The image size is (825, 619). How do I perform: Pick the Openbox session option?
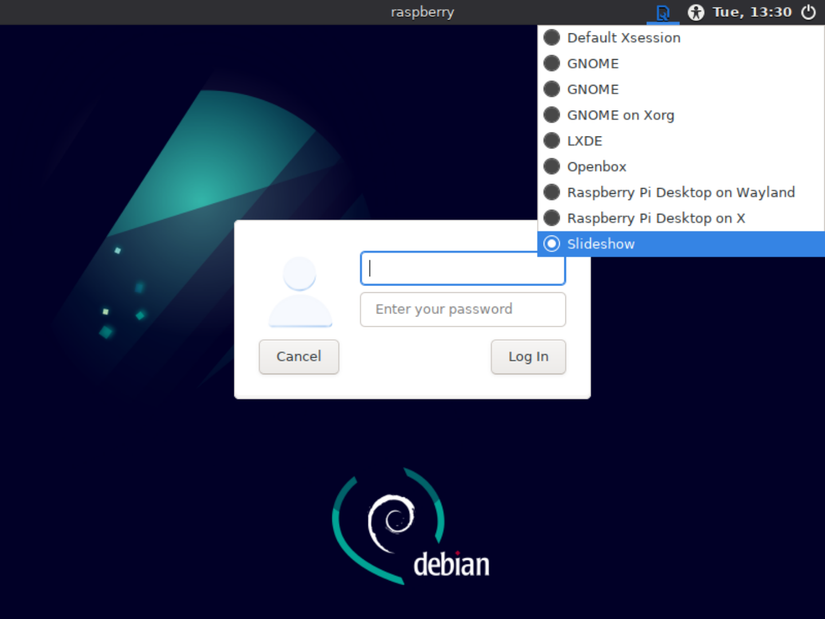[596, 167]
